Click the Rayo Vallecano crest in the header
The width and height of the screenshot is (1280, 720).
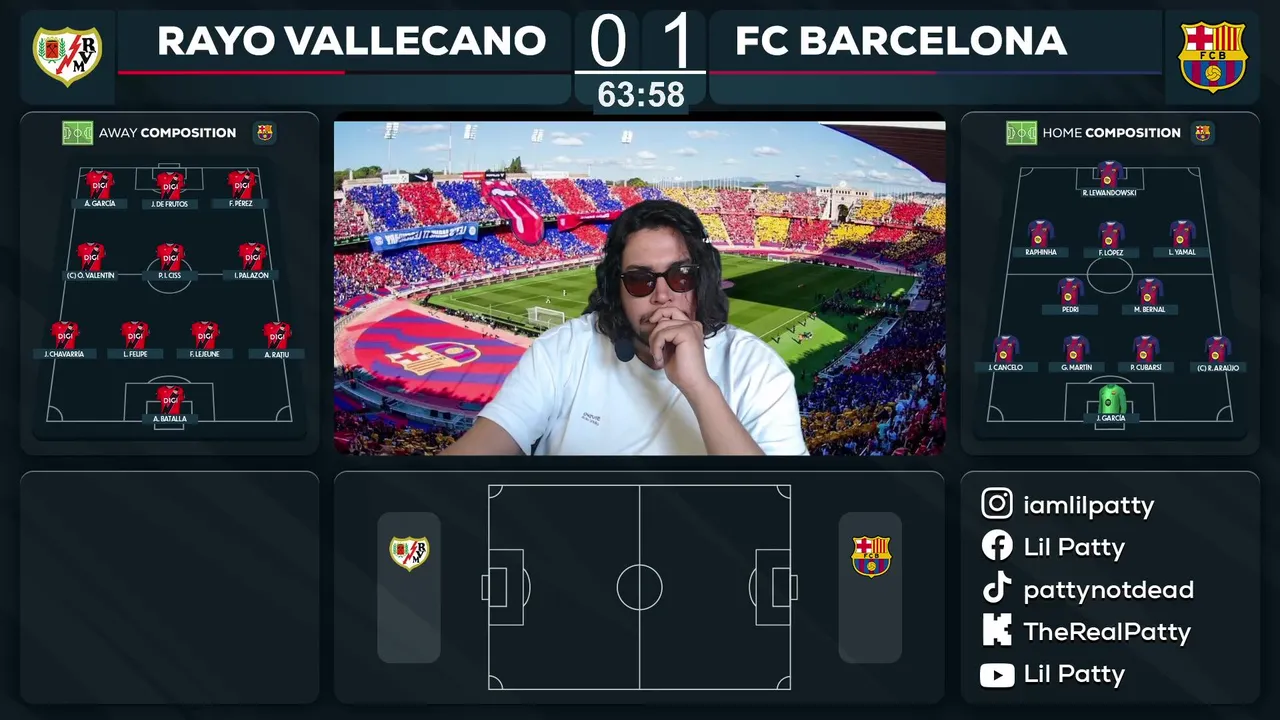pos(67,55)
